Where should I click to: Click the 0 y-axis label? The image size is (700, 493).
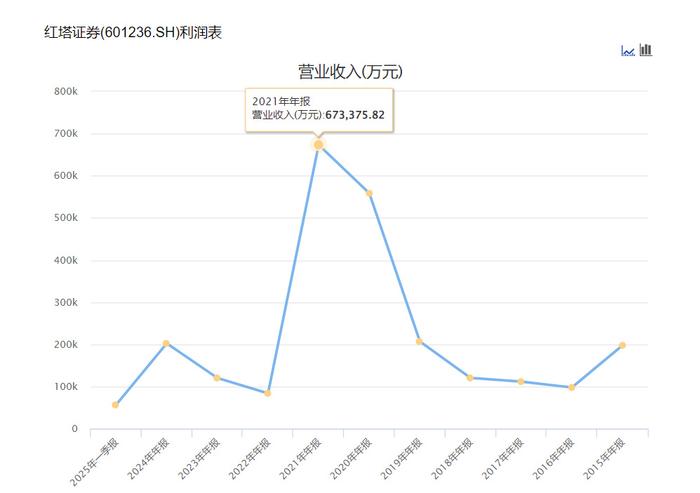(x=75, y=429)
